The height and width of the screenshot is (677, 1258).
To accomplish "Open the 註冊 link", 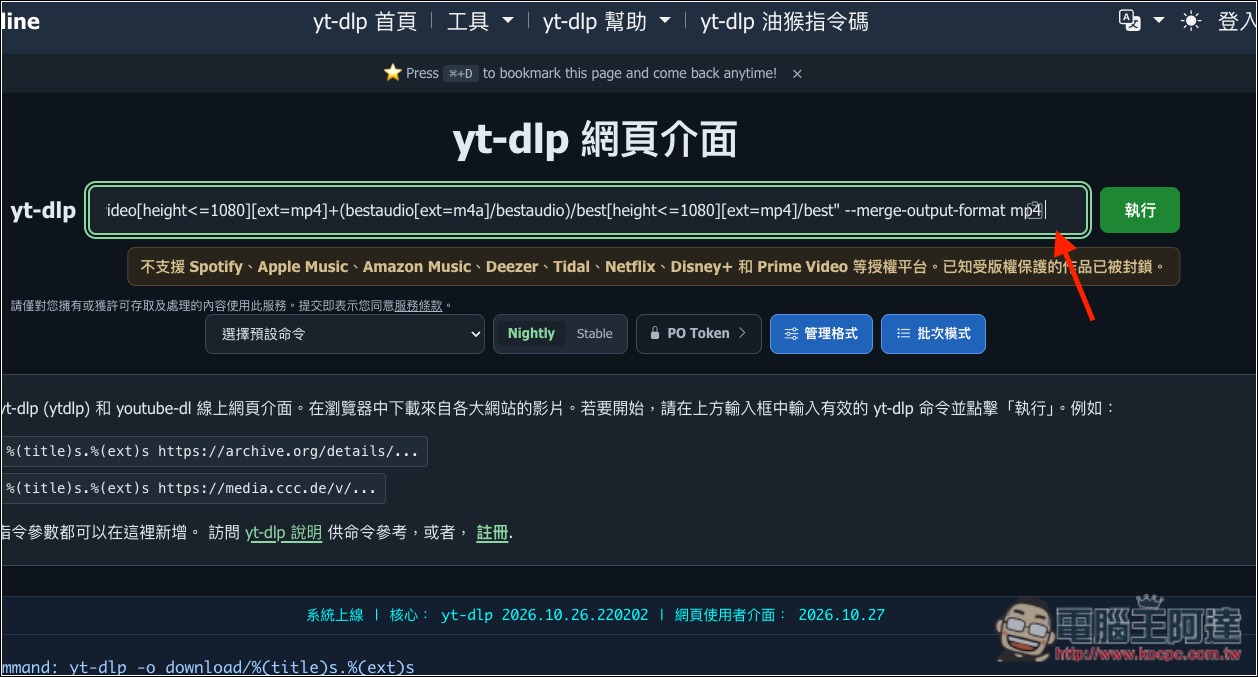I will pyautogui.click(x=493, y=533).
